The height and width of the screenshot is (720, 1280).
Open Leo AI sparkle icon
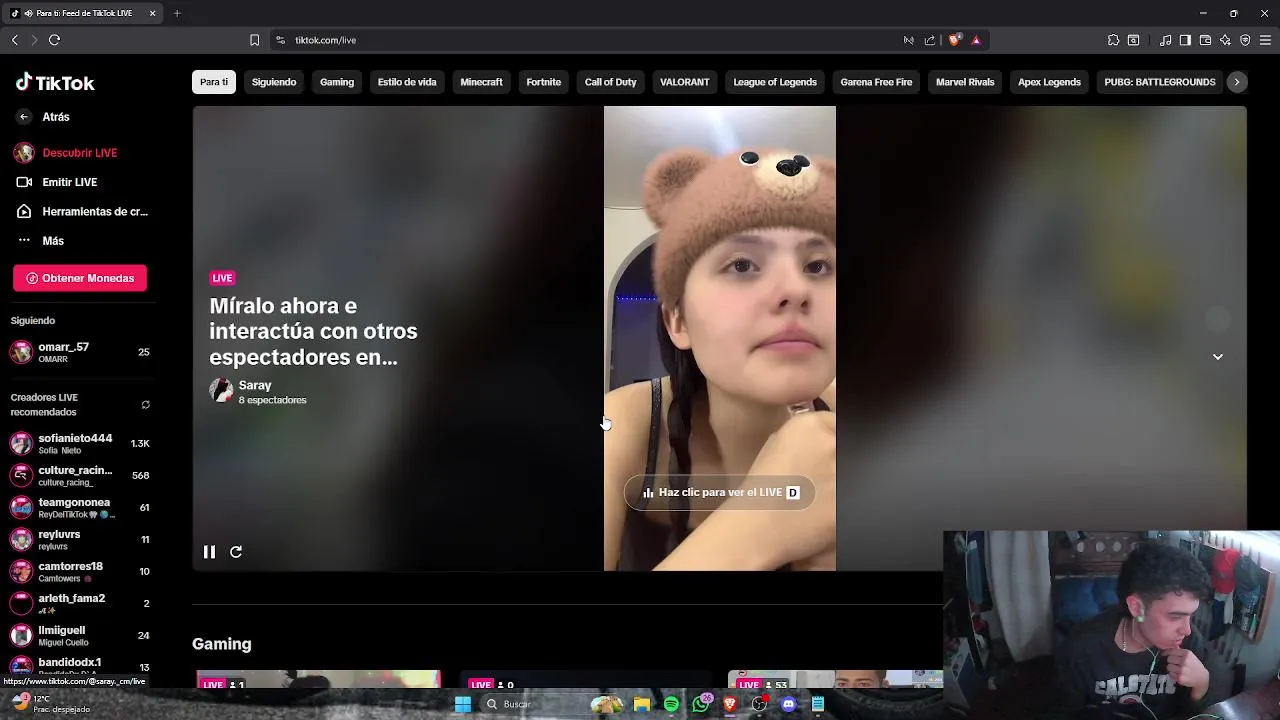1225,40
